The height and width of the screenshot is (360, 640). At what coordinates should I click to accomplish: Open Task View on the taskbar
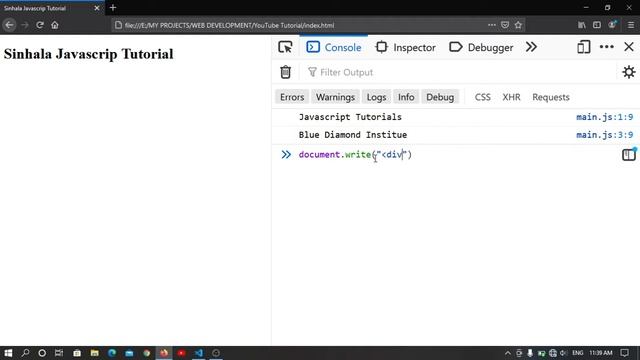click(59, 353)
